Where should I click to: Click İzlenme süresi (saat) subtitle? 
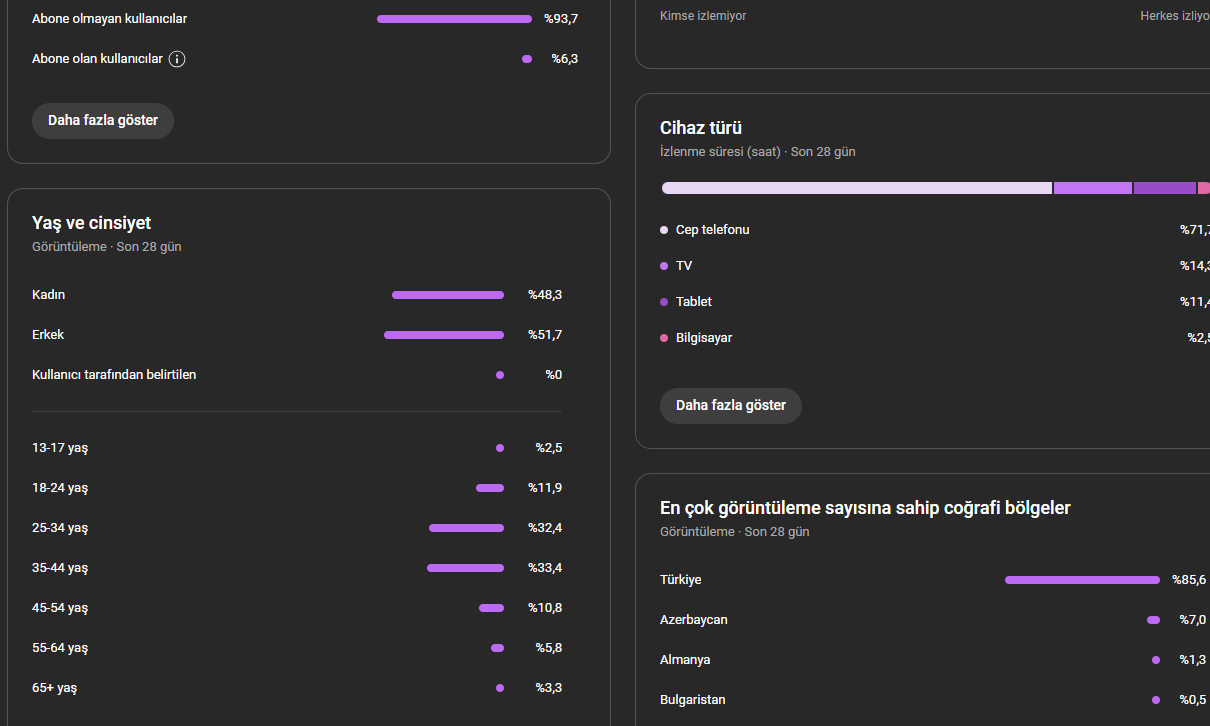[720, 152]
